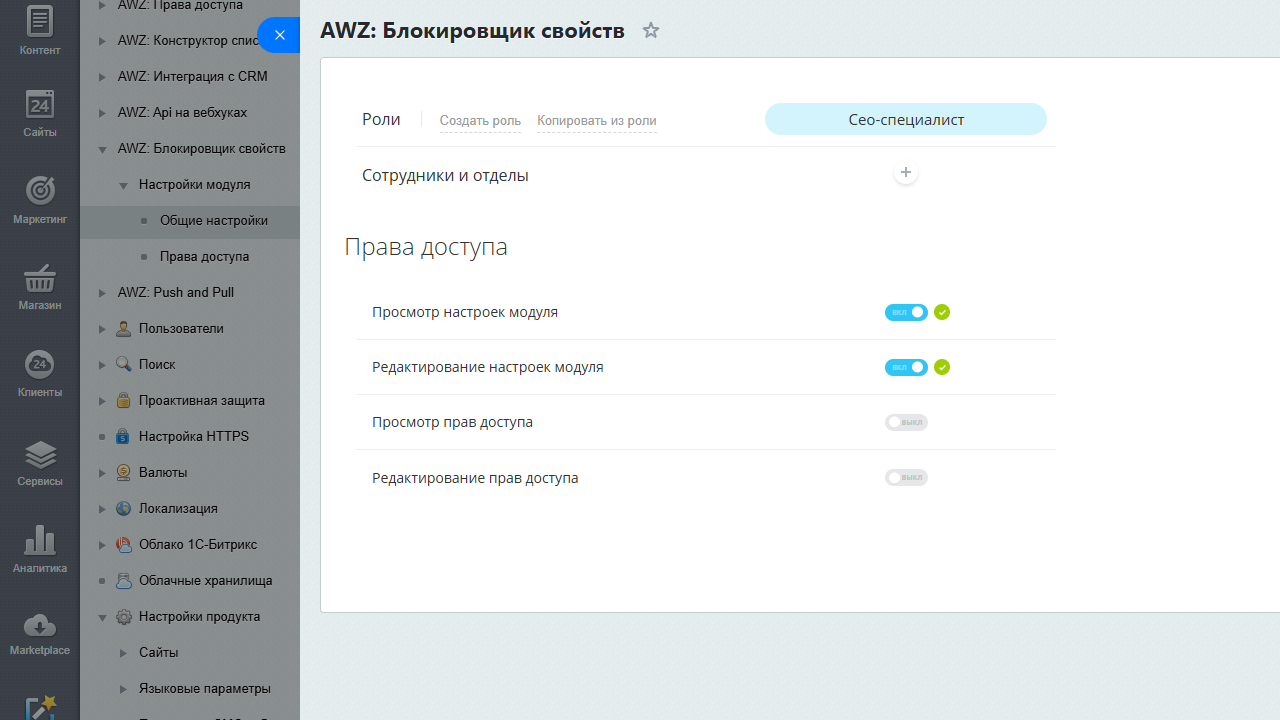The image size is (1280, 720).
Task: Open Проактивная защита menu item
Action: coord(202,401)
